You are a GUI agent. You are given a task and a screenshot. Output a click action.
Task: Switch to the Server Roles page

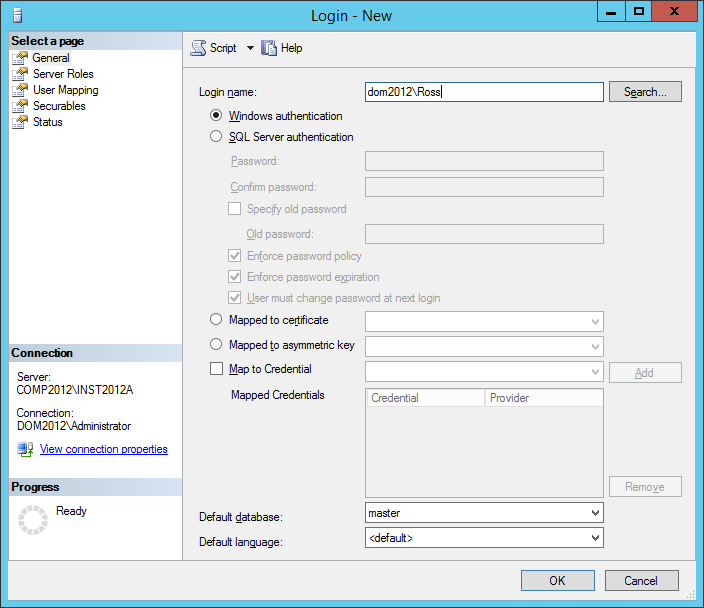[x=63, y=74]
